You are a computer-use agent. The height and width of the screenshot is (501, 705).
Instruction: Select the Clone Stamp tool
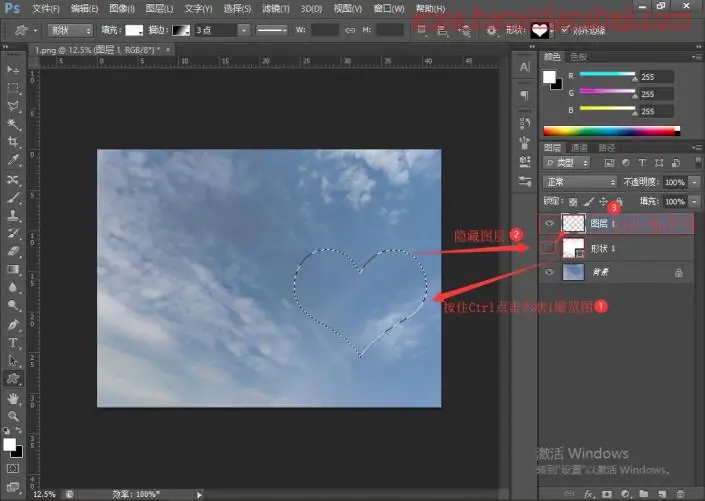[x=13, y=215]
